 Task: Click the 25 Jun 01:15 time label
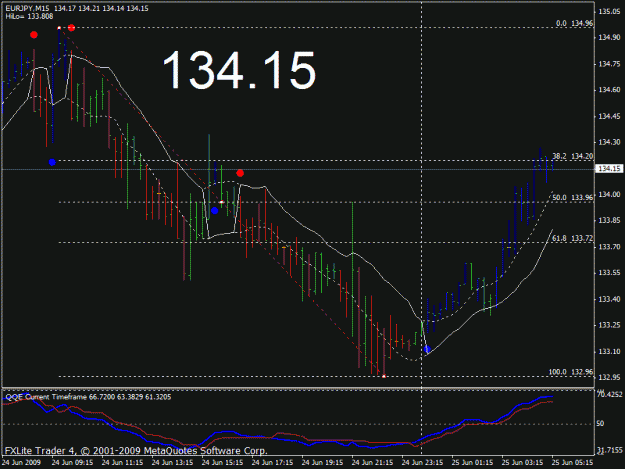pos(472,463)
